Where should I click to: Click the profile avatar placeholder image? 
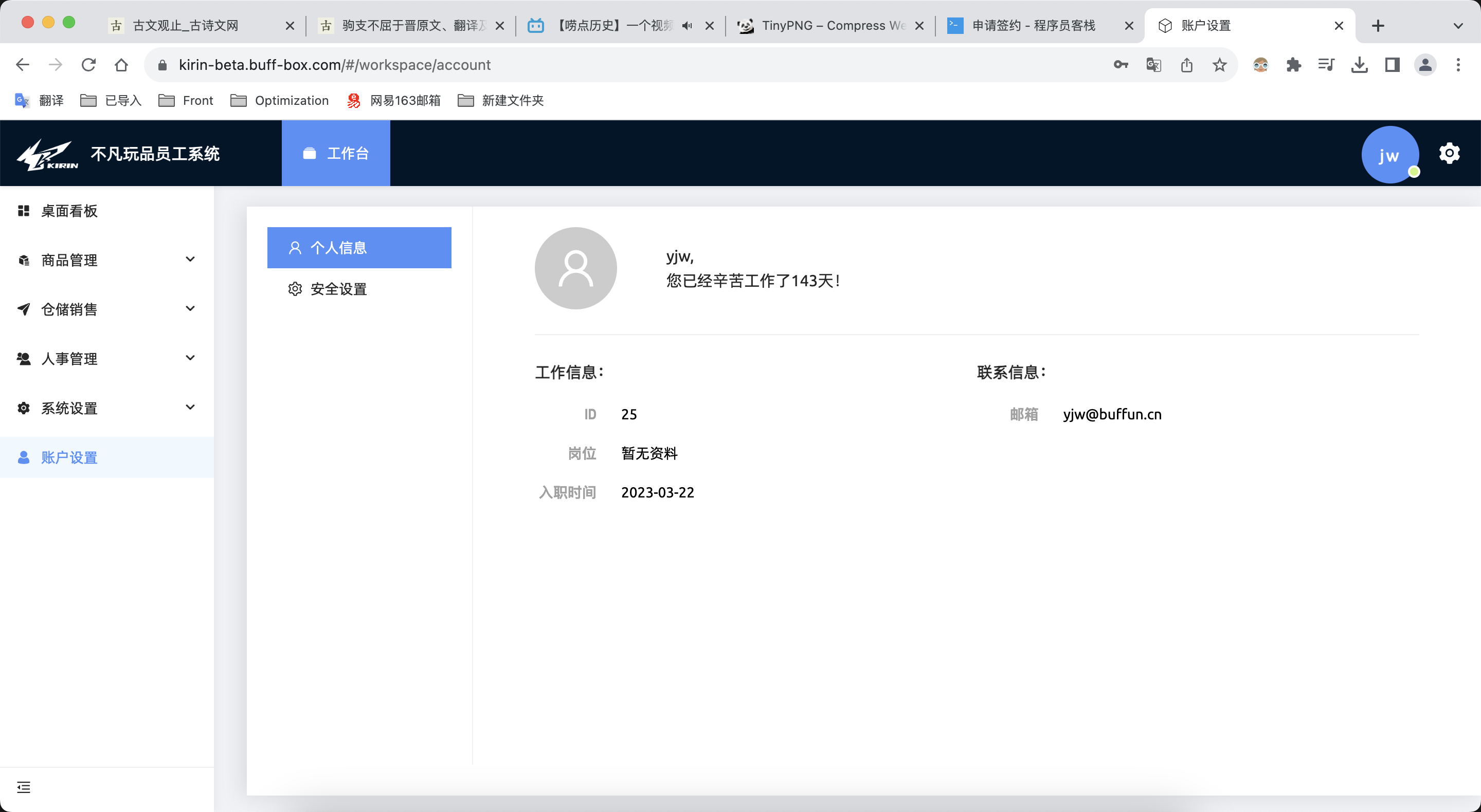click(575, 268)
